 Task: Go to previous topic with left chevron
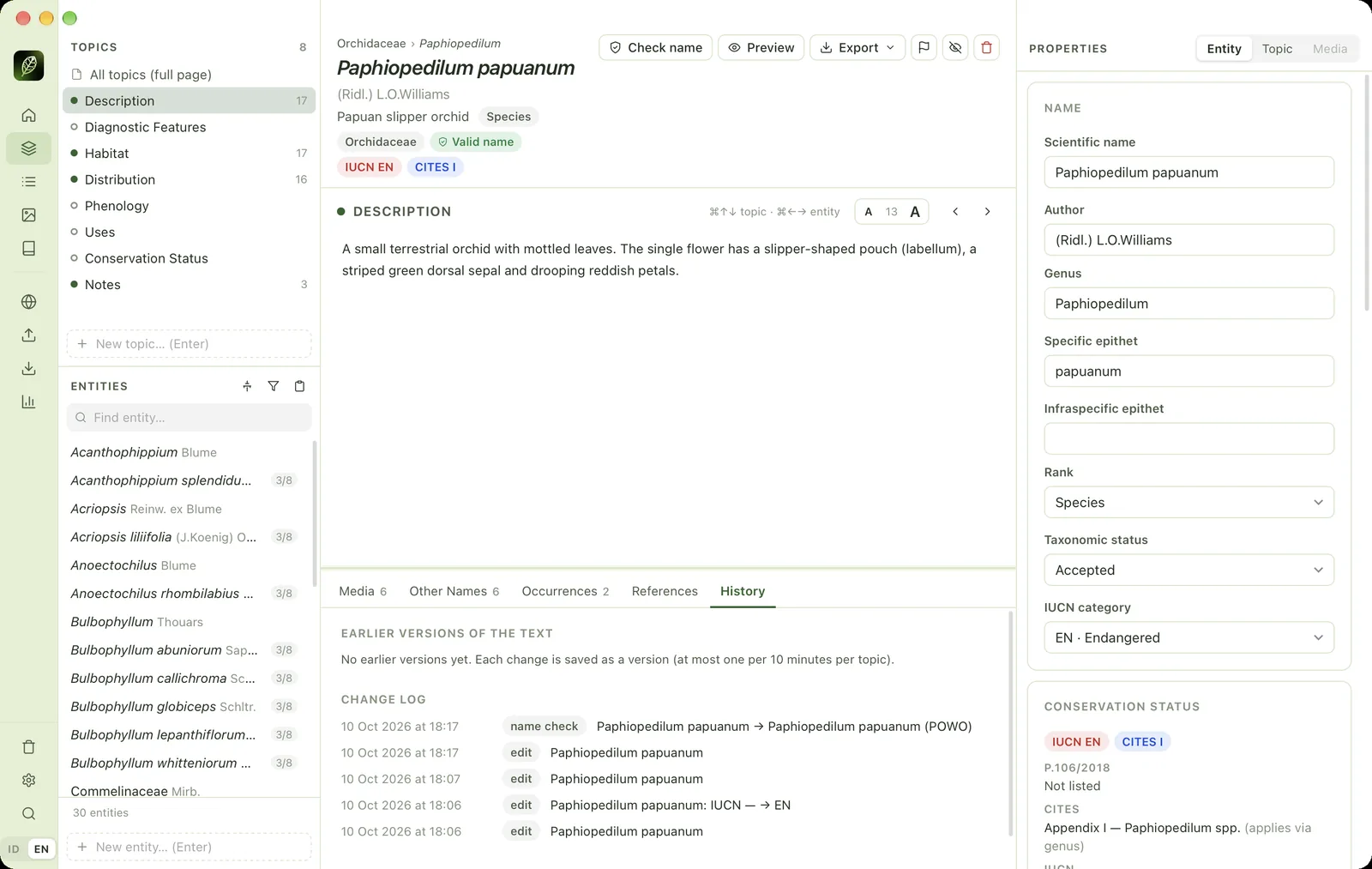coord(955,212)
